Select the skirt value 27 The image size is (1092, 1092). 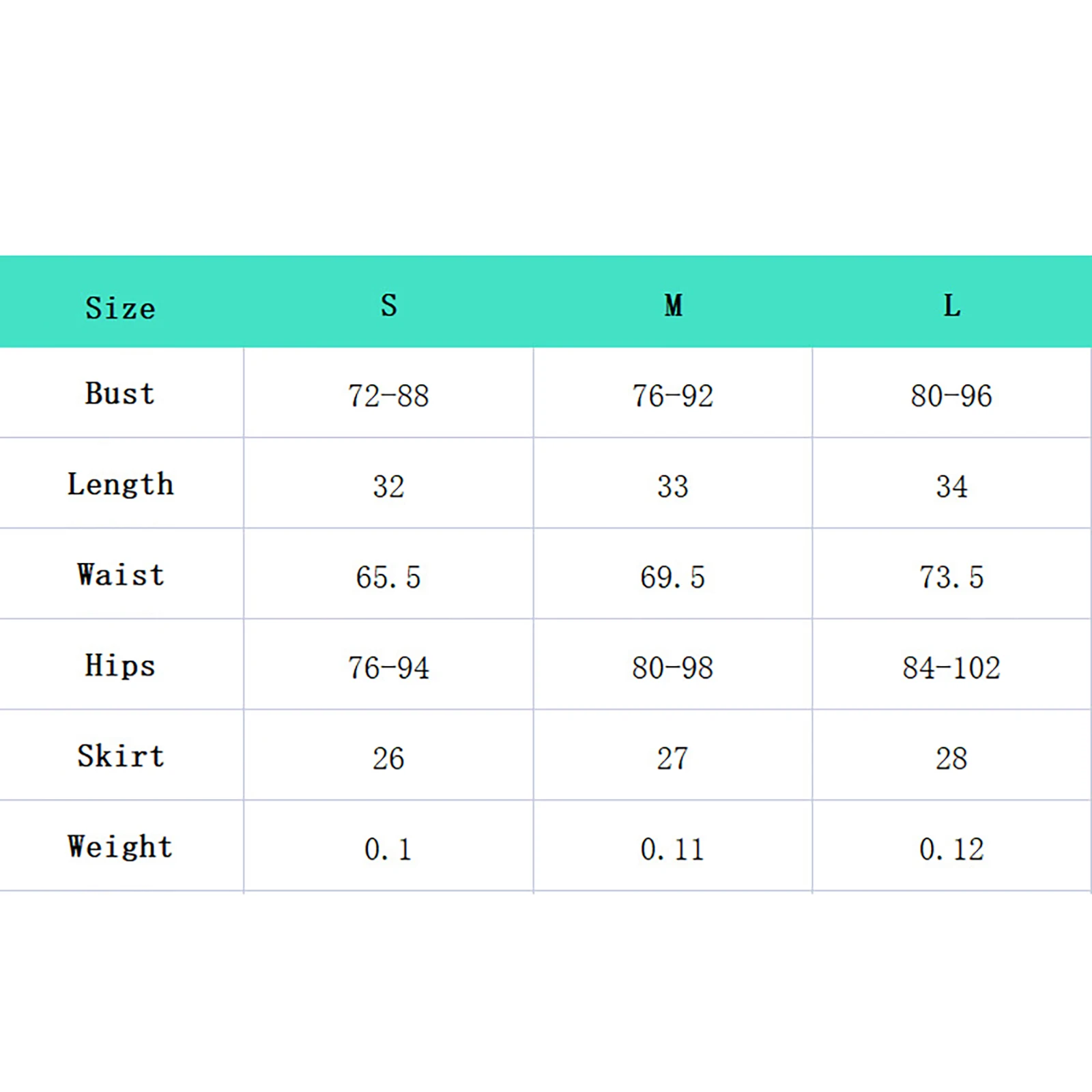click(x=673, y=758)
